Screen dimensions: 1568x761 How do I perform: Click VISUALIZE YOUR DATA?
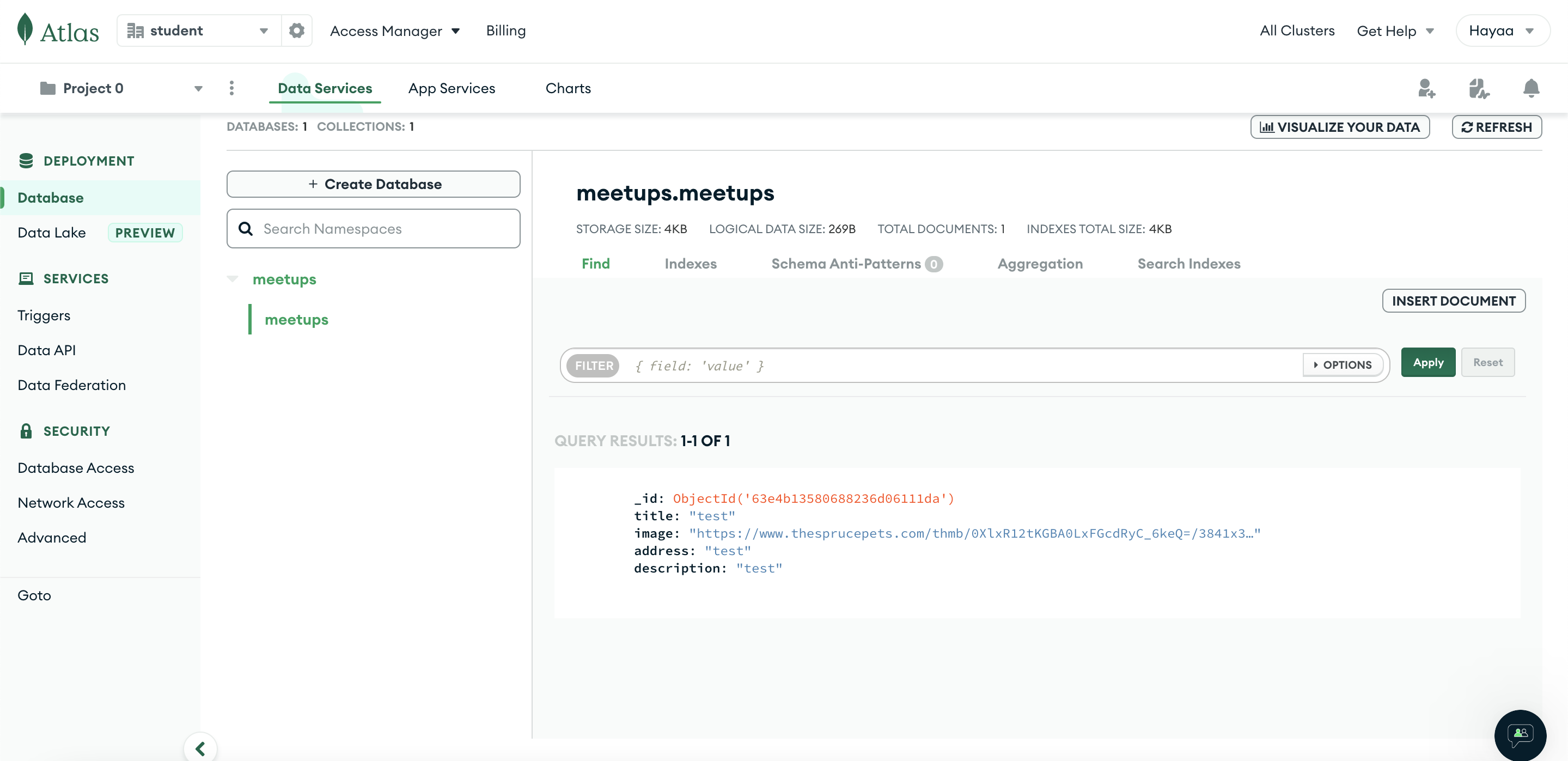(1340, 126)
